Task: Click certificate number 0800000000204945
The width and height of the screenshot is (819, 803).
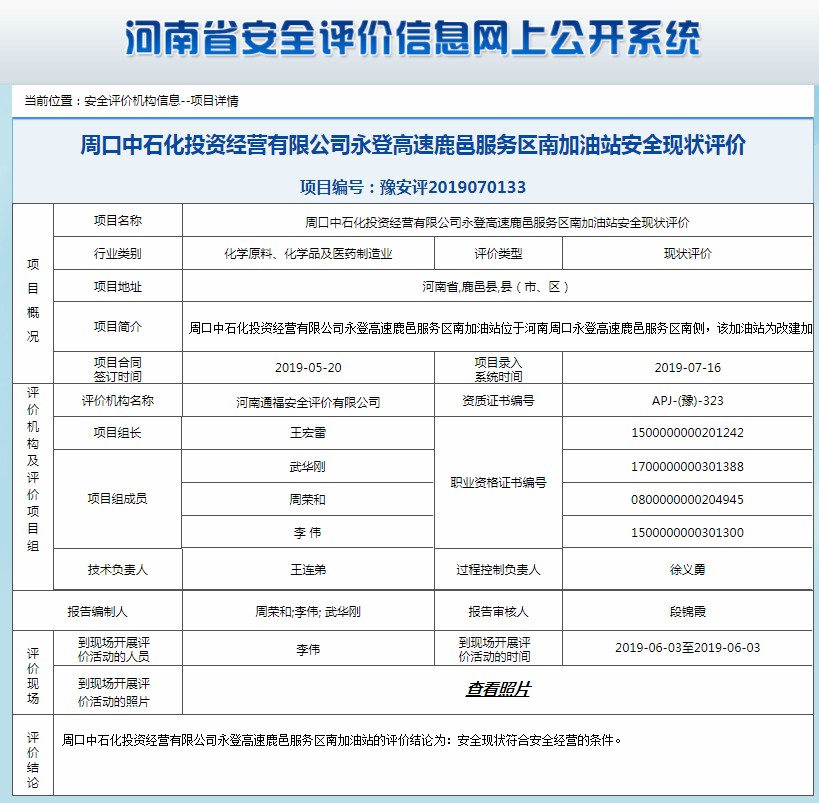Action: coord(687,499)
